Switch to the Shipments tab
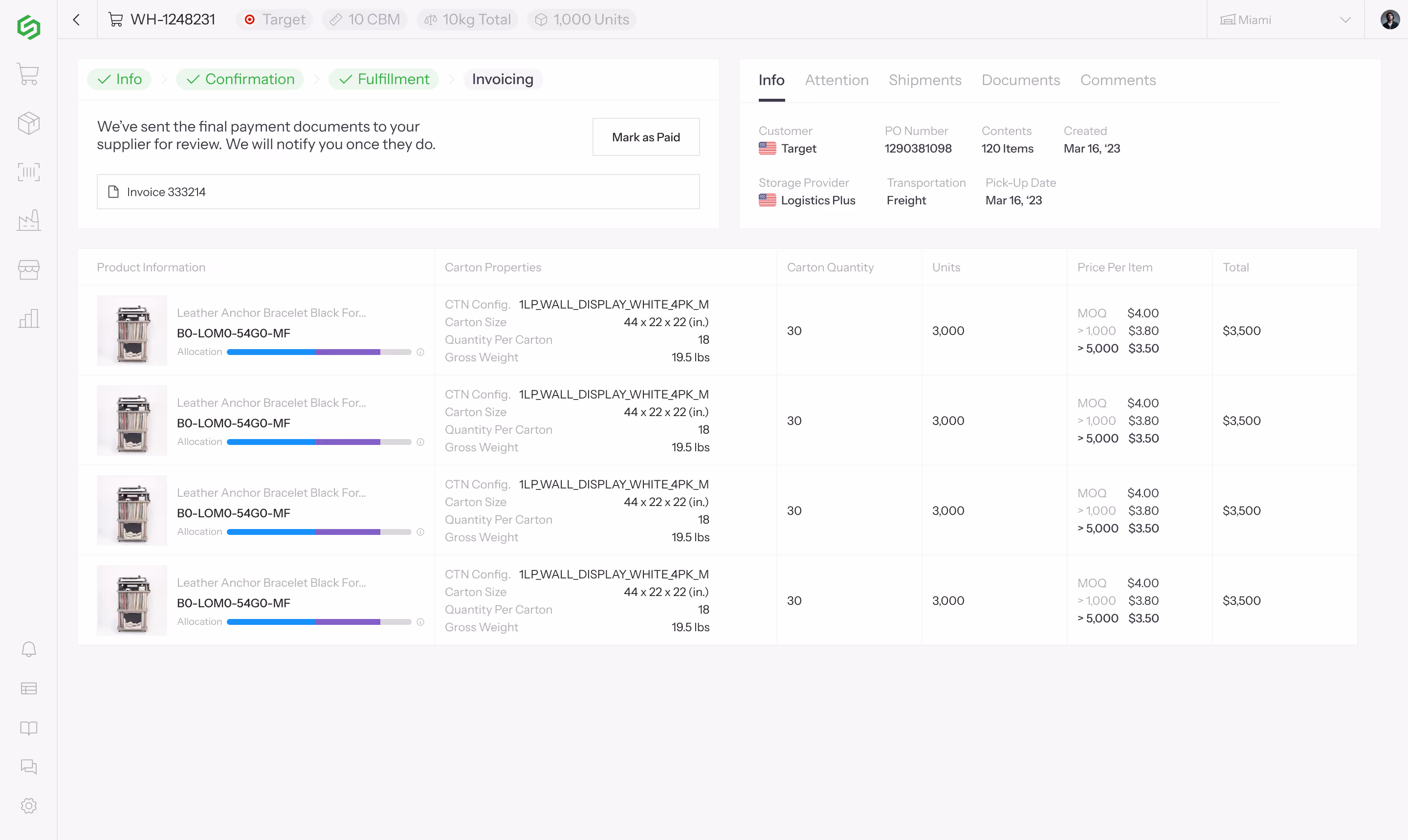The height and width of the screenshot is (840, 1408). (x=924, y=80)
